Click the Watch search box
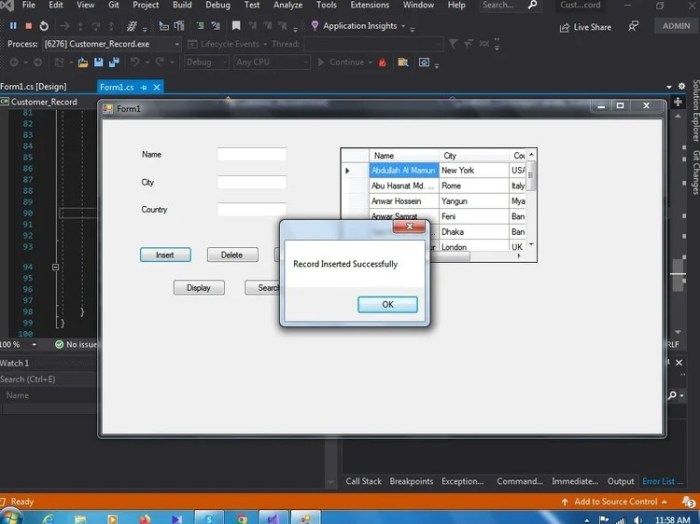The width and height of the screenshot is (700, 524). (48, 379)
